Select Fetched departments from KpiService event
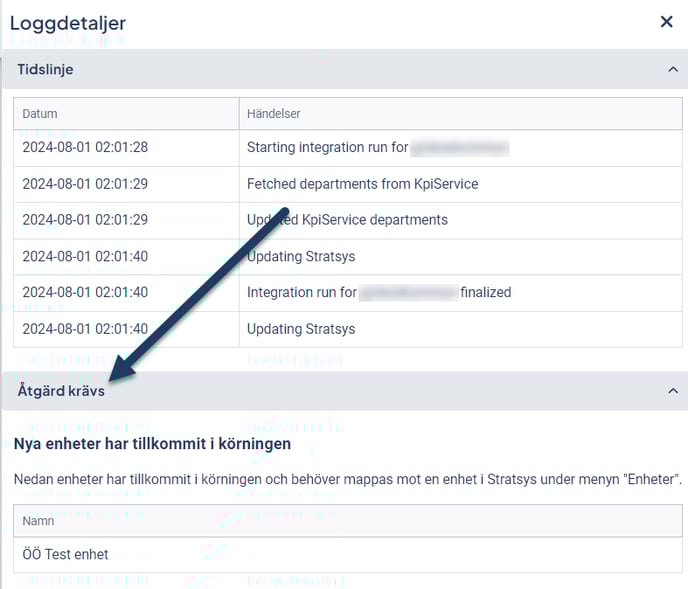Screen dimensions: 688x589 [362, 184]
